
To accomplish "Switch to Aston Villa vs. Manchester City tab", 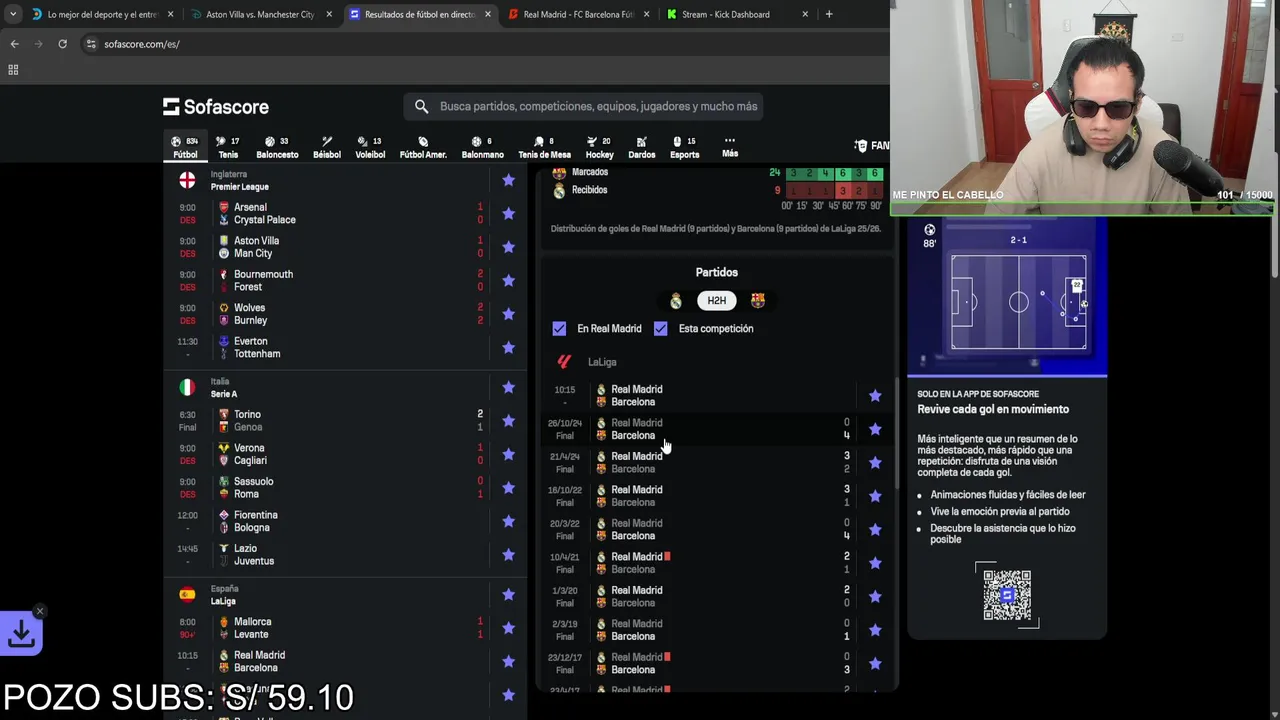I will [x=260, y=15].
